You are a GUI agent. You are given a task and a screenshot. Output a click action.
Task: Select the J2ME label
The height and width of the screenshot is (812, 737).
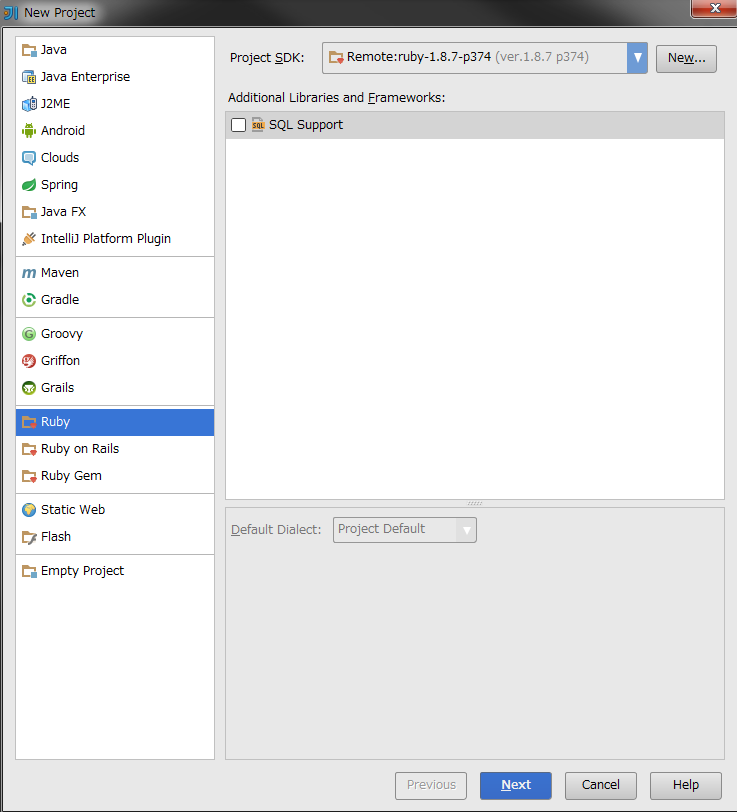(x=55, y=104)
